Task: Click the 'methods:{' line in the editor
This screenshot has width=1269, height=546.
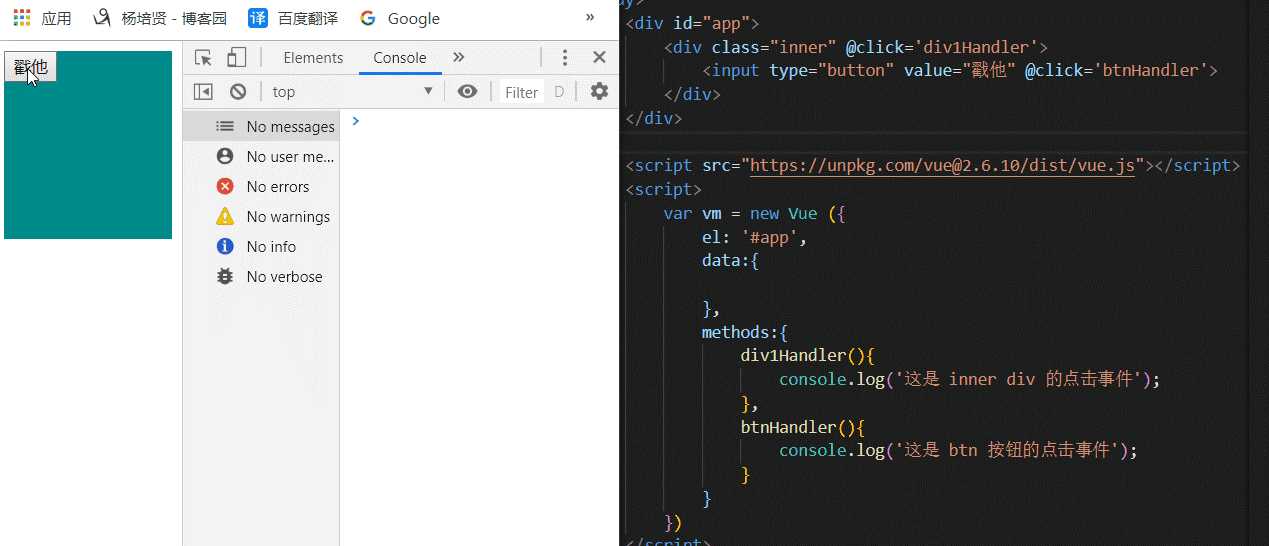Action: [x=745, y=332]
